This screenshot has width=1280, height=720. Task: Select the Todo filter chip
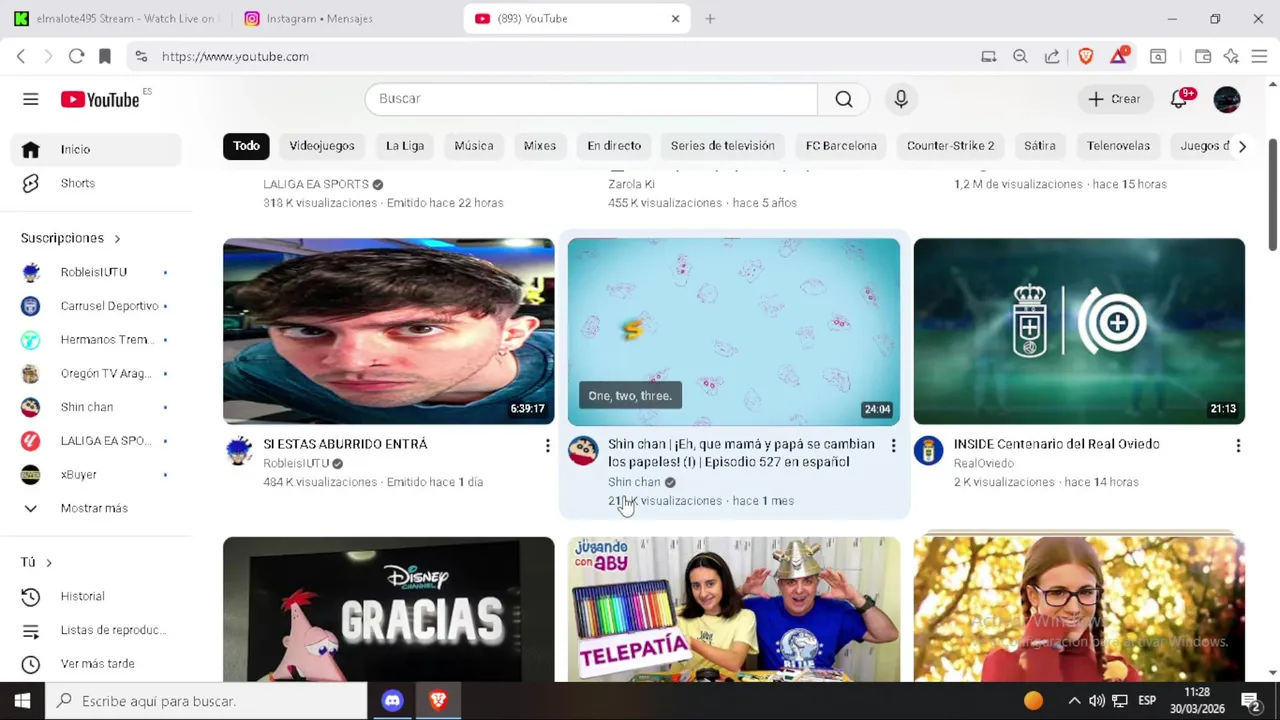[246, 146]
